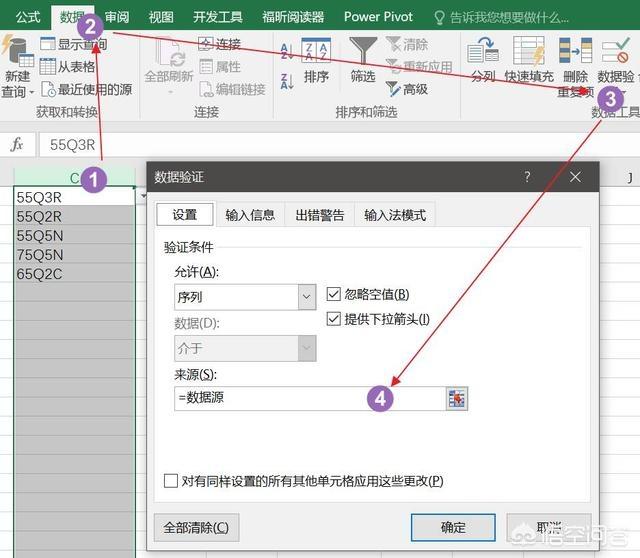This screenshot has width=640, height=558.
Task: Click the Advanced (高级) filter icon
Action: click(x=393, y=89)
